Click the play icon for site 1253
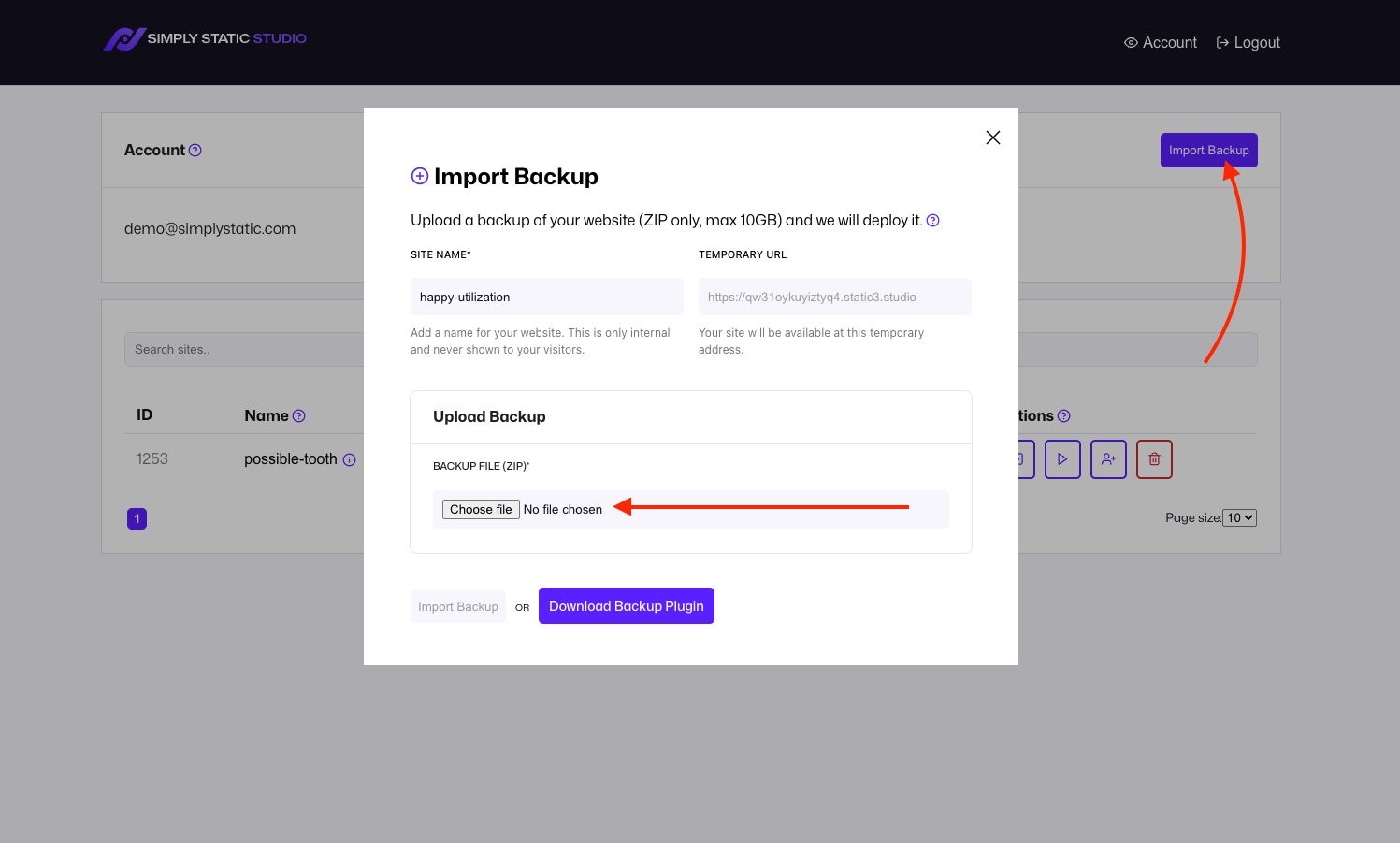The width and height of the screenshot is (1400, 843). pos(1062,459)
